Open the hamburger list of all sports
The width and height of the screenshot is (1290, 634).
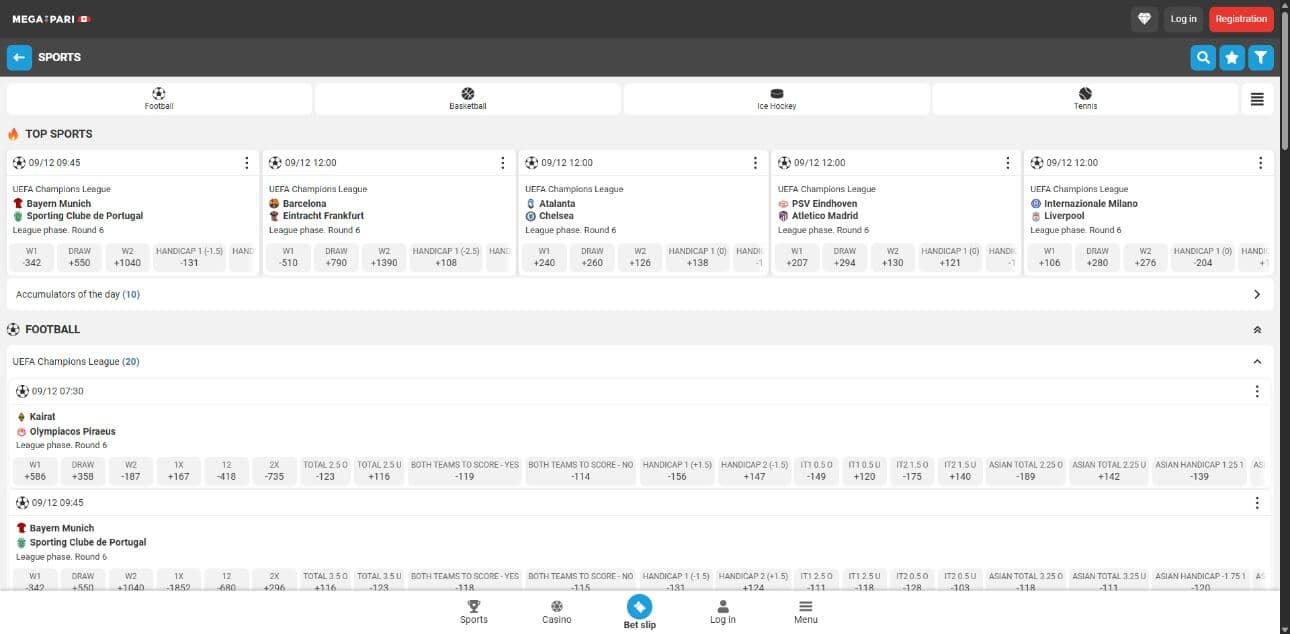tap(1257, 99)
